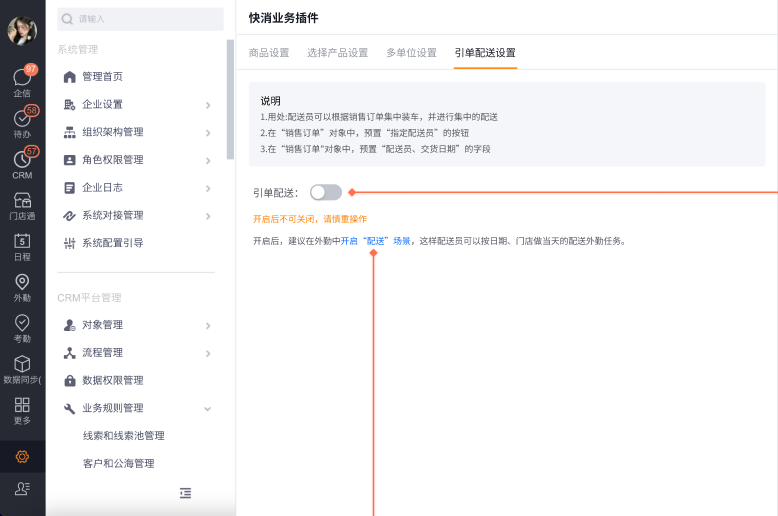Open 客户和公海管理 submenu item
The height and width of the screenshot is (516, 778).
[119, 463]
